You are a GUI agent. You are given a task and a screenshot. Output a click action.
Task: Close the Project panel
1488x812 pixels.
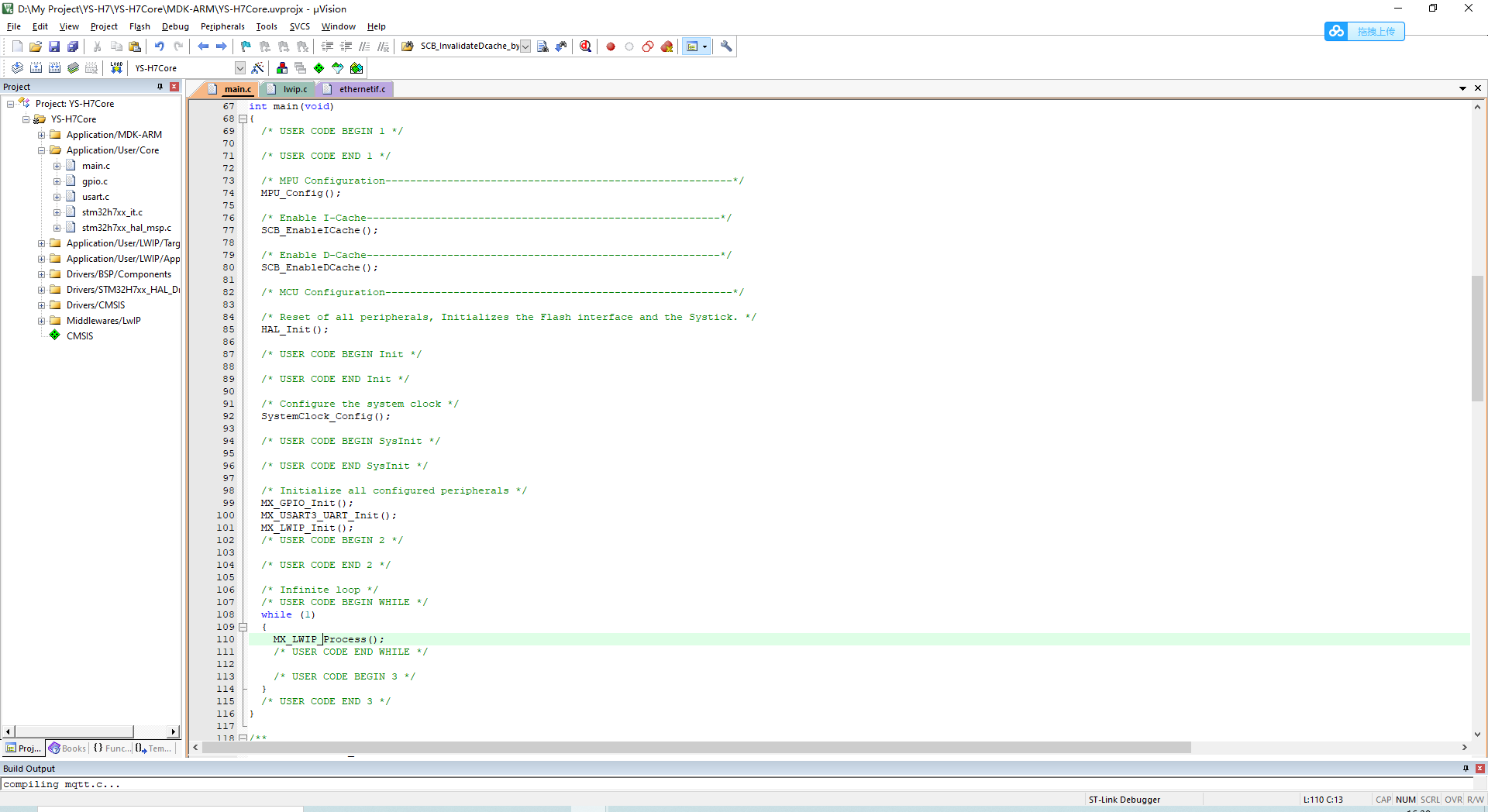(x=174, y=87)
